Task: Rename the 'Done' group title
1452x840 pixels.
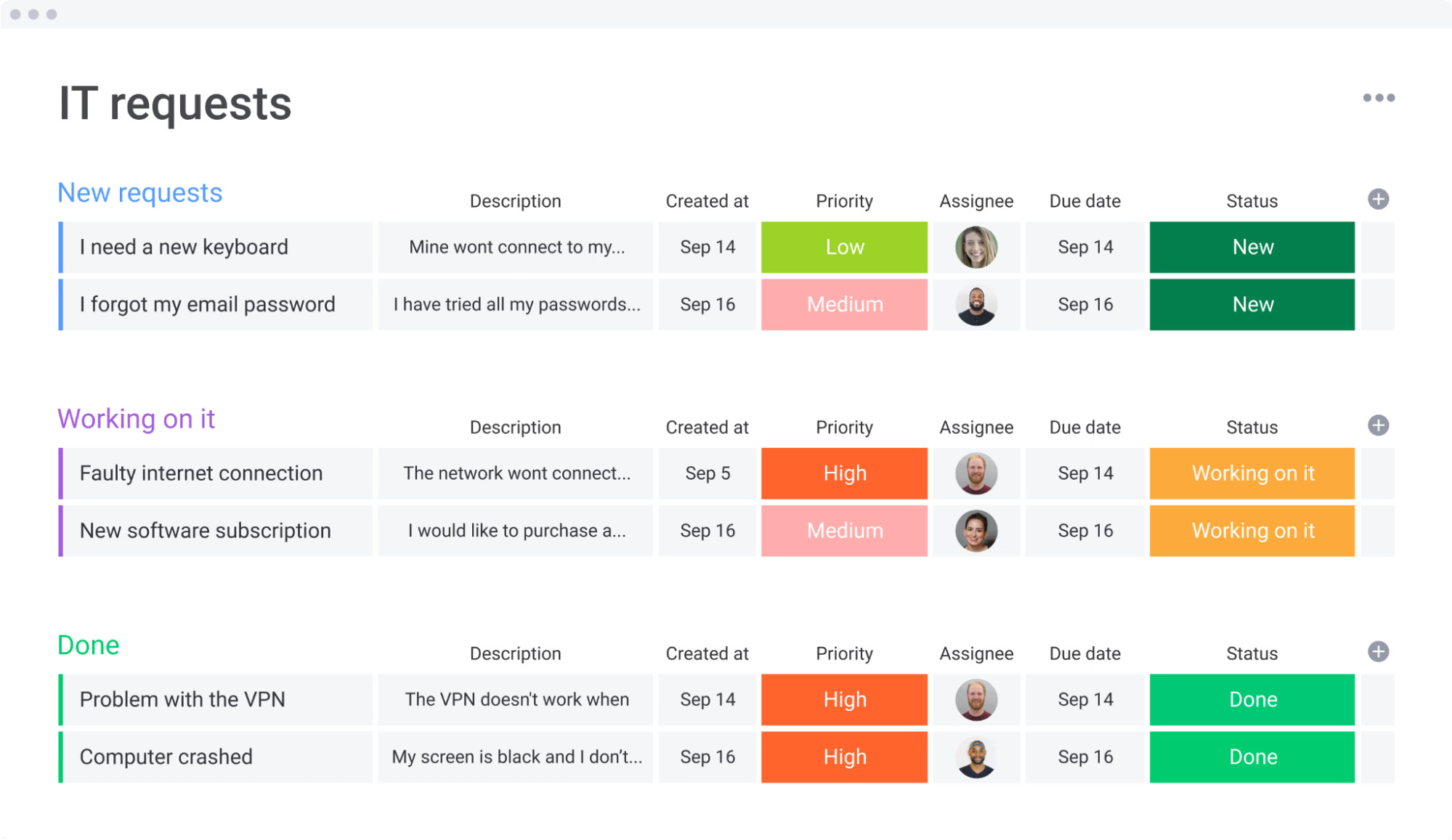Action: click(x=88, y=645)
